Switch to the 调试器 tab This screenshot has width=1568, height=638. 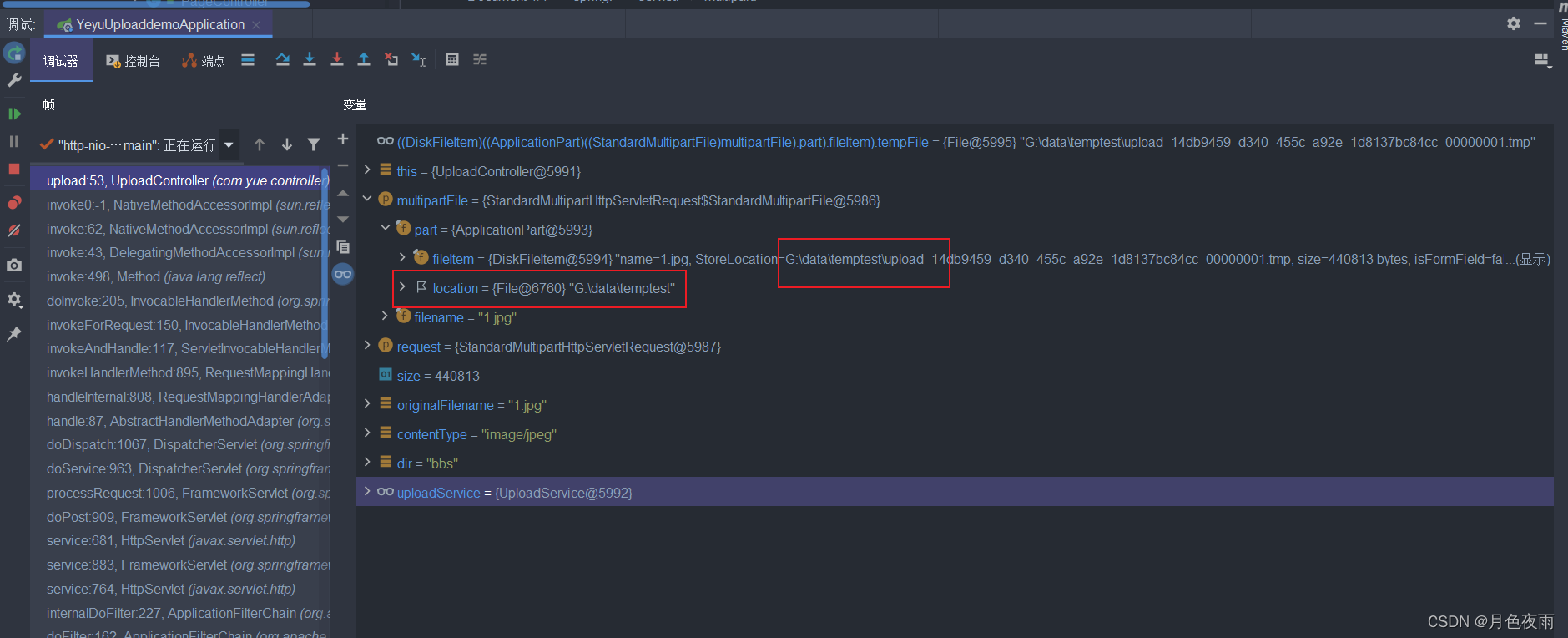point(61,61)
